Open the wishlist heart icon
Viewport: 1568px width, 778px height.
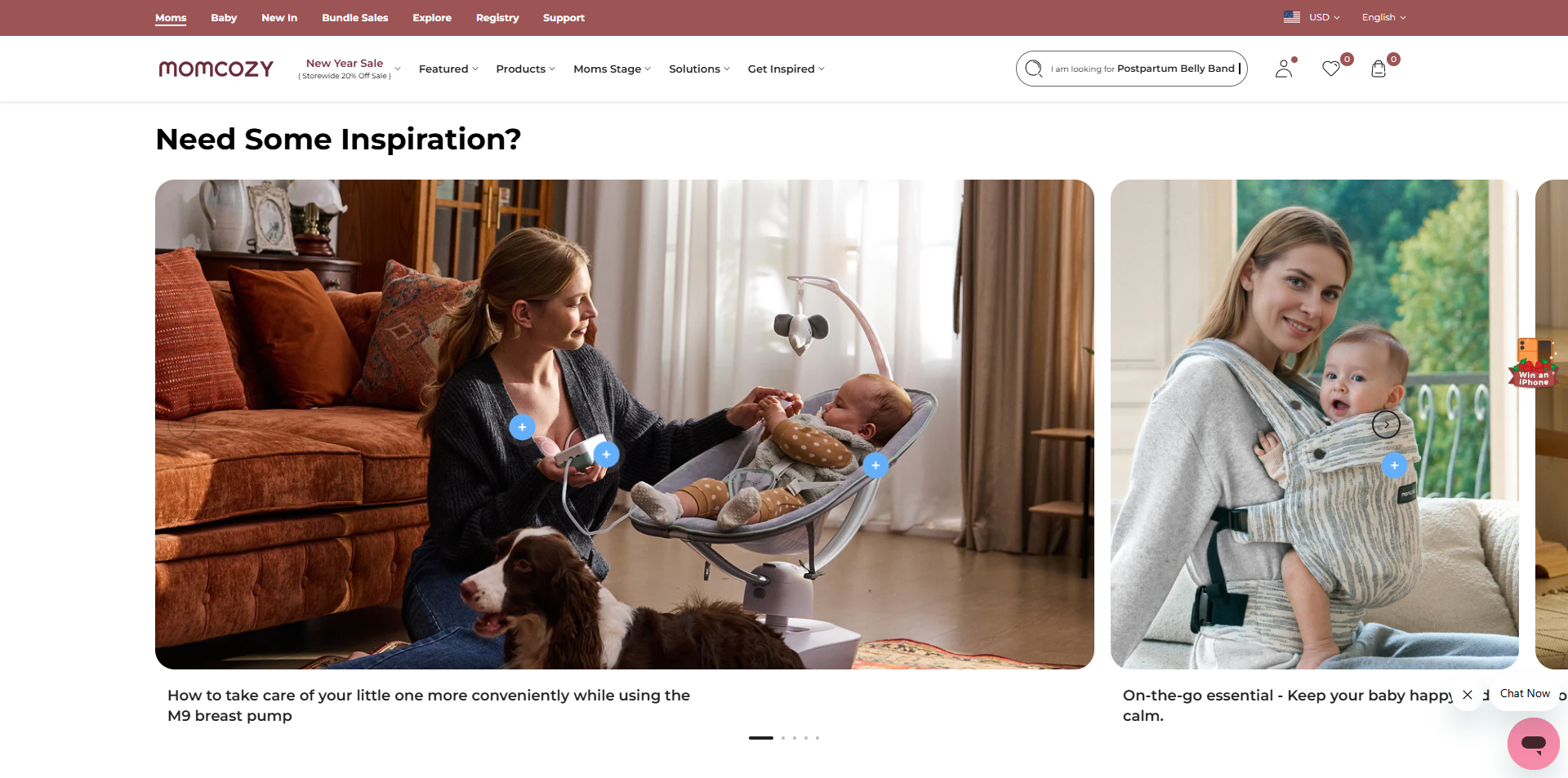tap(1331, 69)
